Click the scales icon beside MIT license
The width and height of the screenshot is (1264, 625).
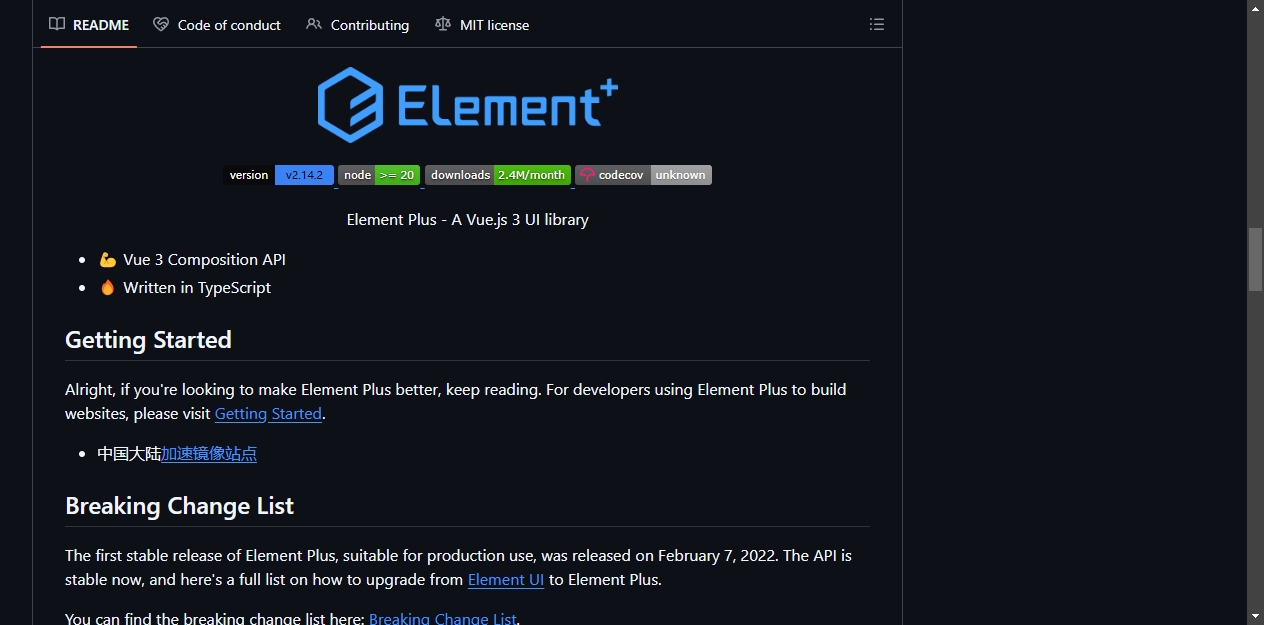(443, 25)
